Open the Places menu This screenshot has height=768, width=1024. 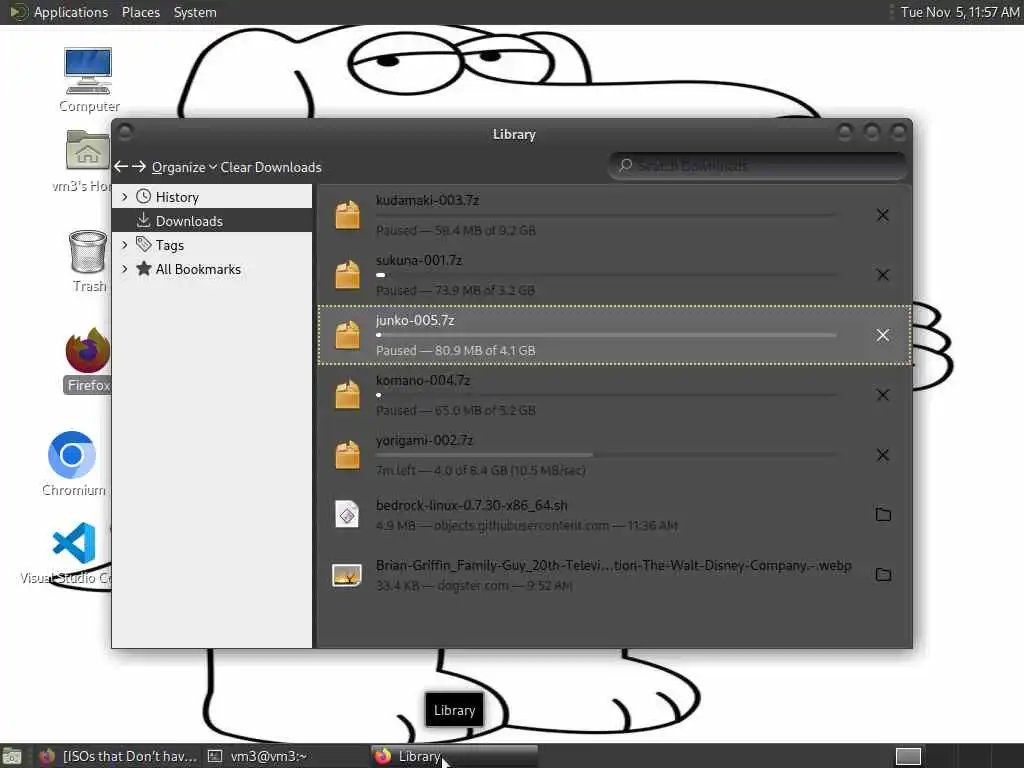[x=141, y=12]
